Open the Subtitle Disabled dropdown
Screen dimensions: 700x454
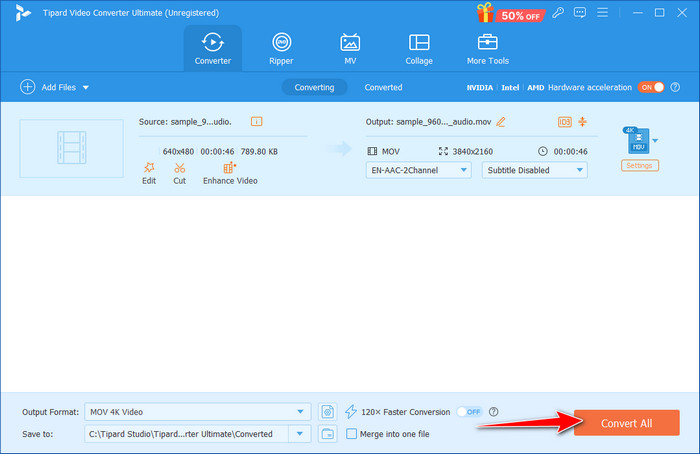pos(534,170)
